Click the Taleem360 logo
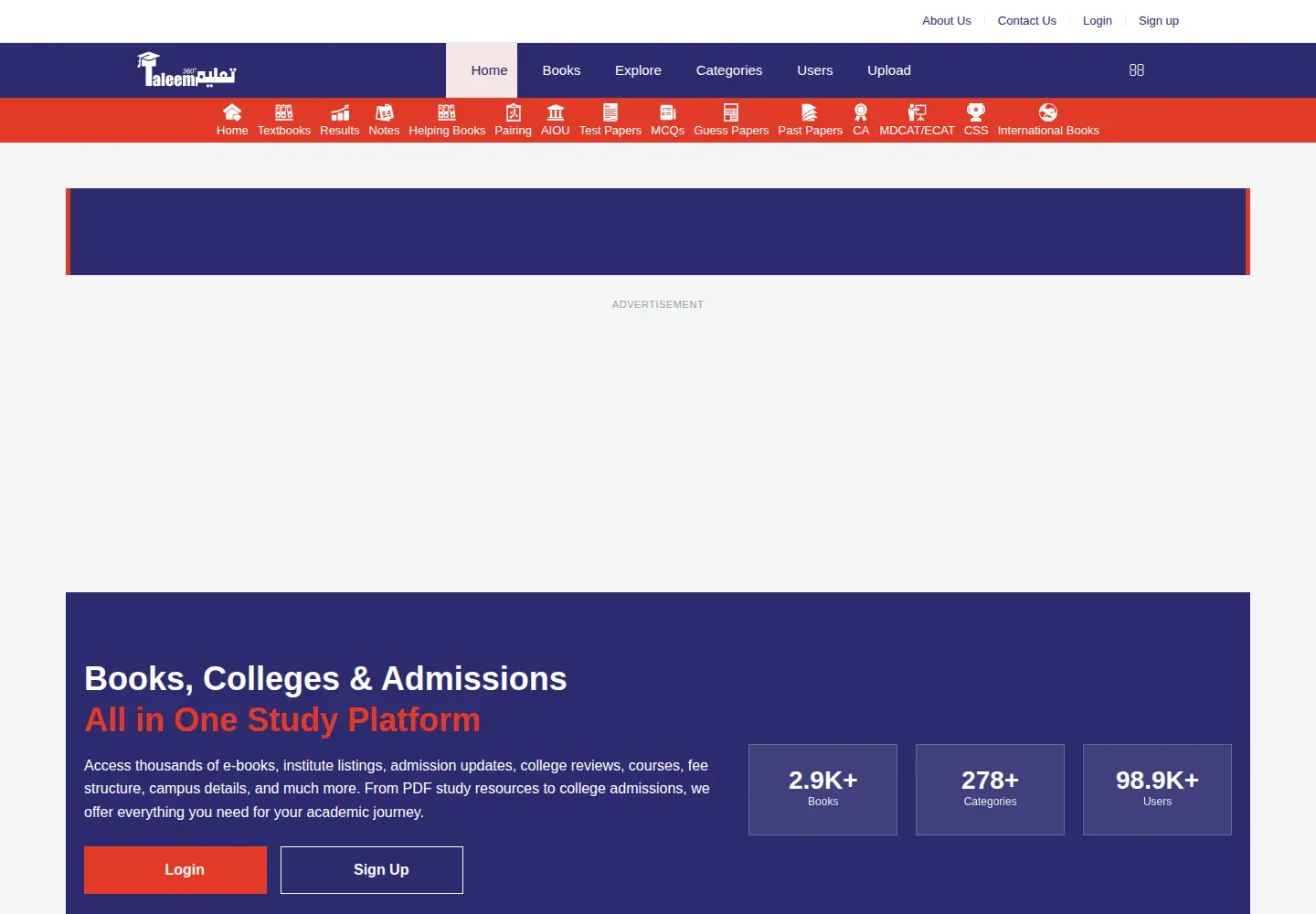Image resolution: width=1316 pixels, height=914 pixels. [186, 70]
